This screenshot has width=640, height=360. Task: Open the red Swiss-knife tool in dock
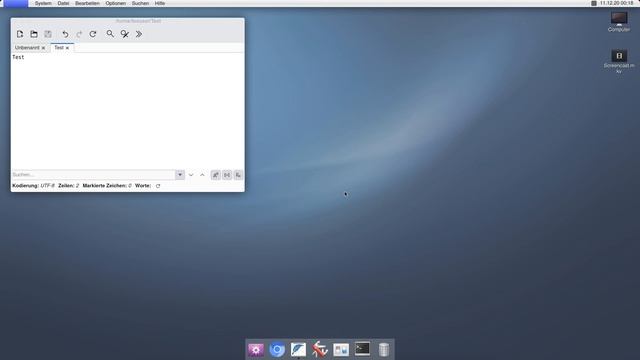320,350
